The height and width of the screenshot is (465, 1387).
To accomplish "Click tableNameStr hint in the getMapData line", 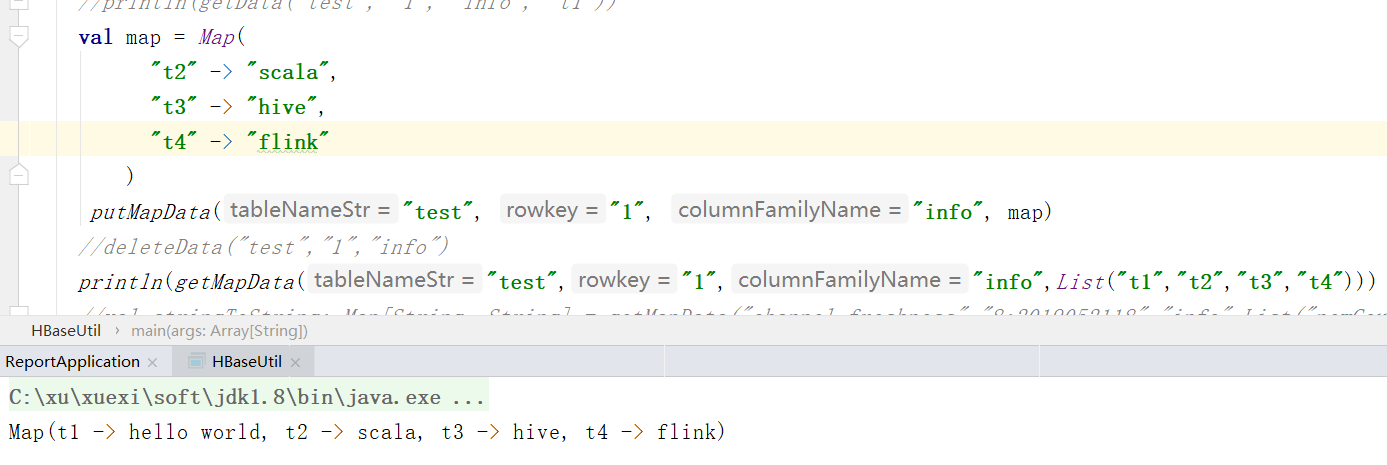I will pos(394,281).
